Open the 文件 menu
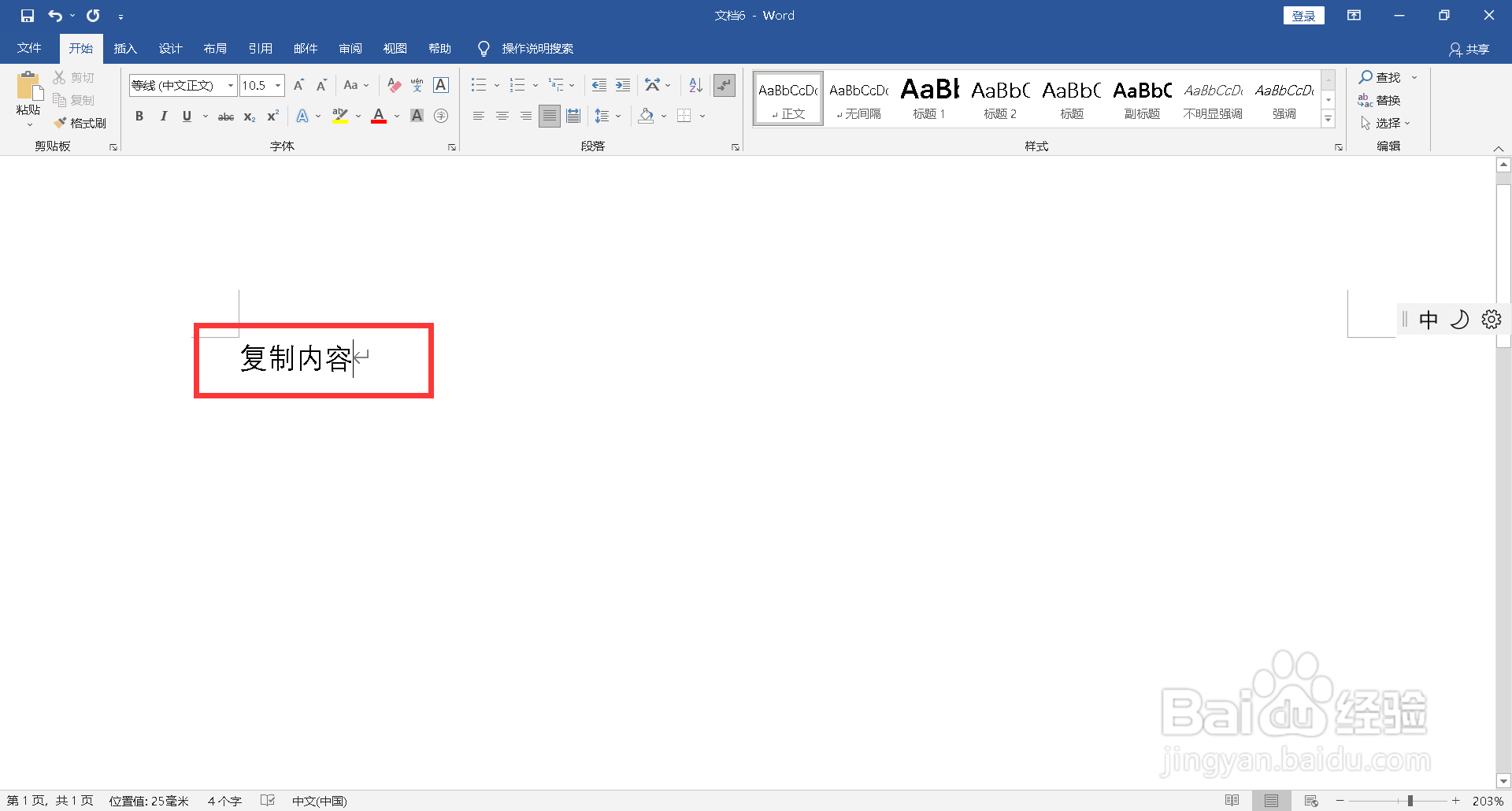Viewport: 1512px width, 811px height. tap(29, 49)
